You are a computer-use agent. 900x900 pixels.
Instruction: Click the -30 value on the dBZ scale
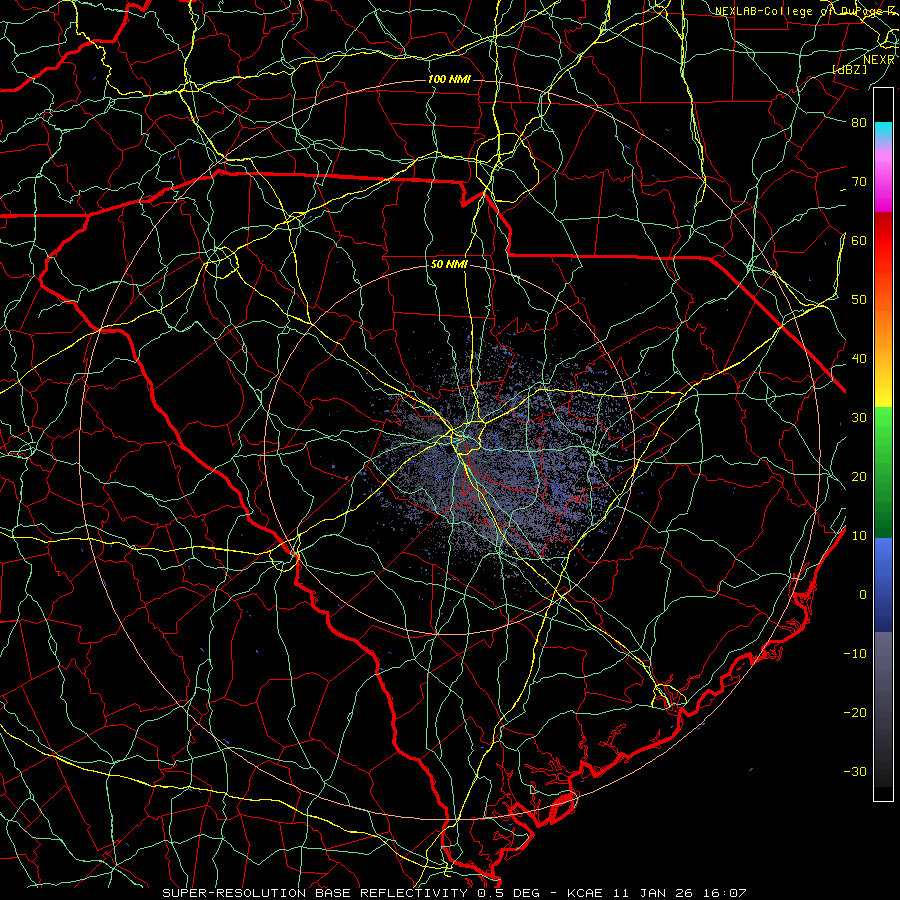855,772
